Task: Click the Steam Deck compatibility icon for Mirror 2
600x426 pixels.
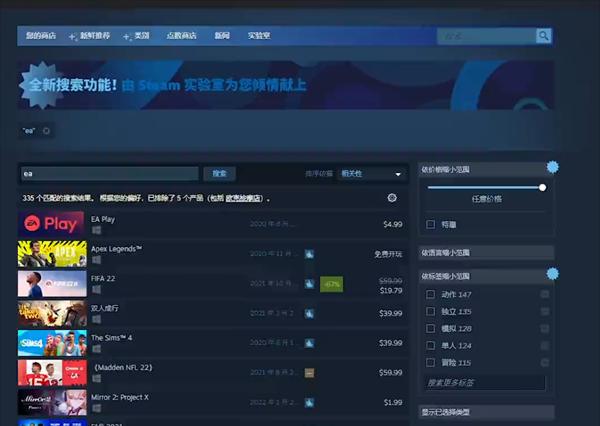Action: (x=309, y=402)
